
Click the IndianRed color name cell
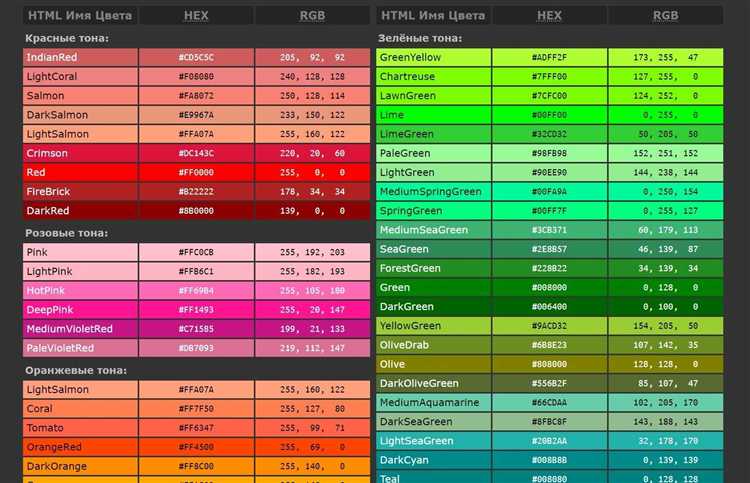80,57
